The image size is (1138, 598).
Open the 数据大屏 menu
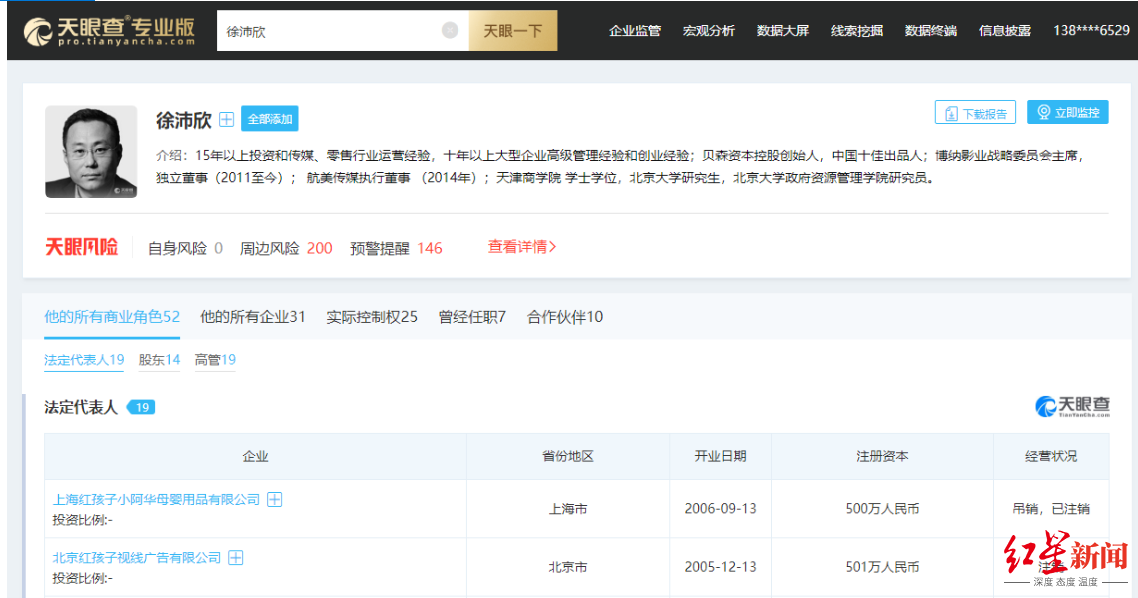(783, 31)
